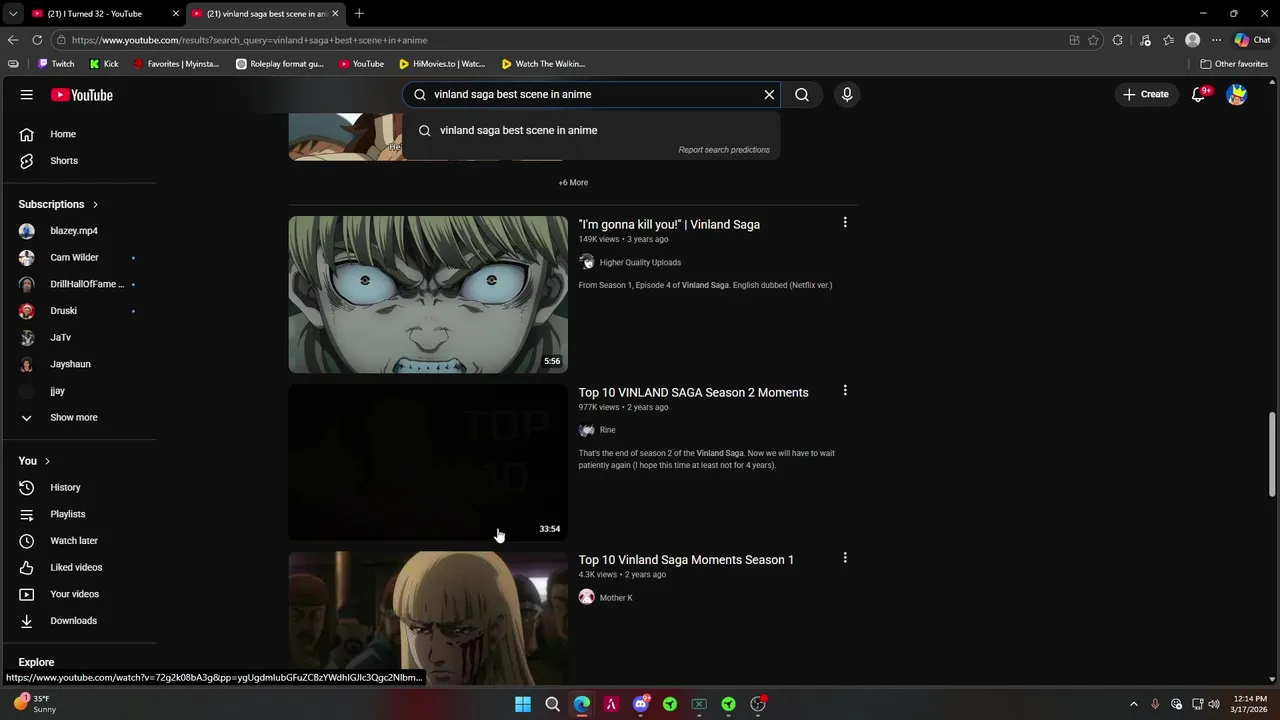Expand the Subscriptions section header
Screen dimensions: 1280x720
pyautogui.click(x=59, y=204)
